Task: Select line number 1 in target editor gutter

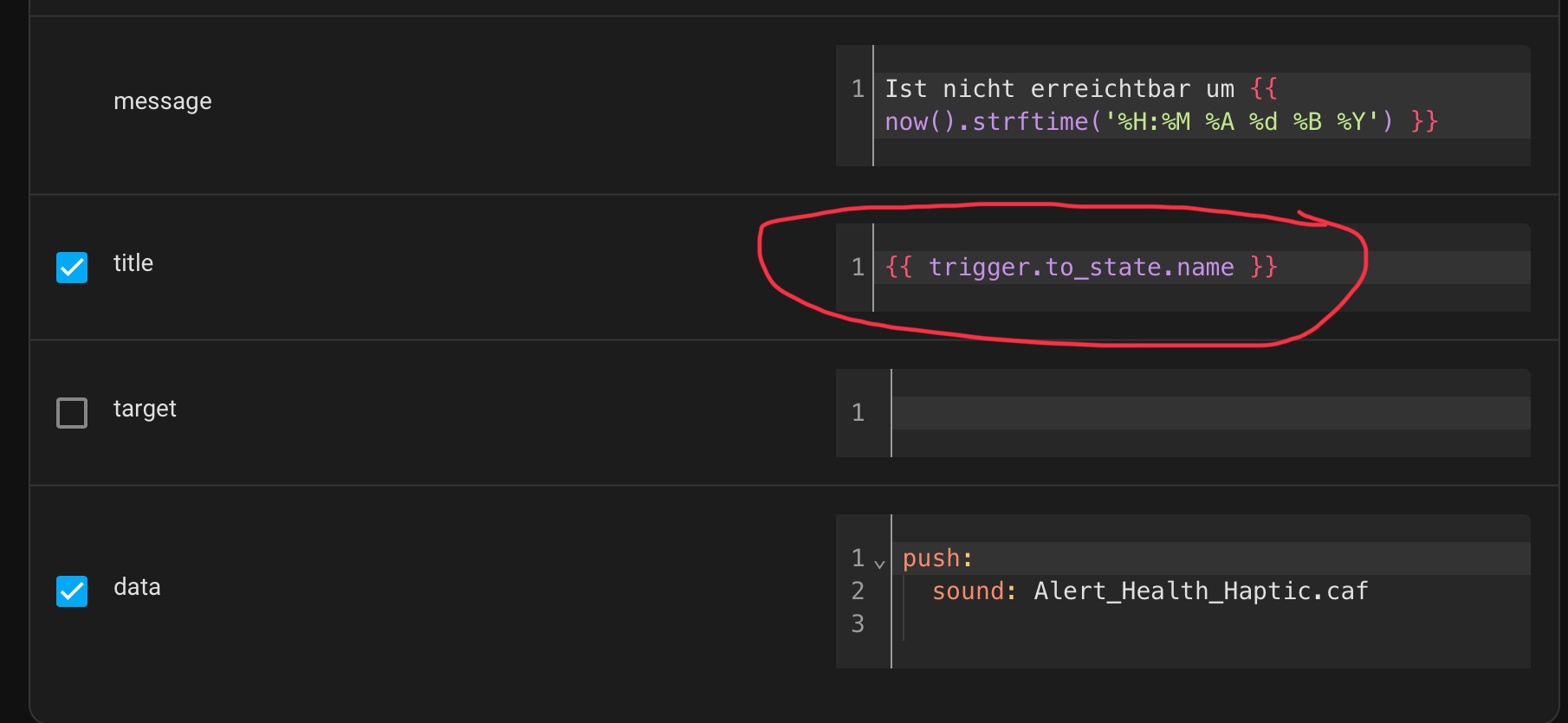Action: point(858,413)
